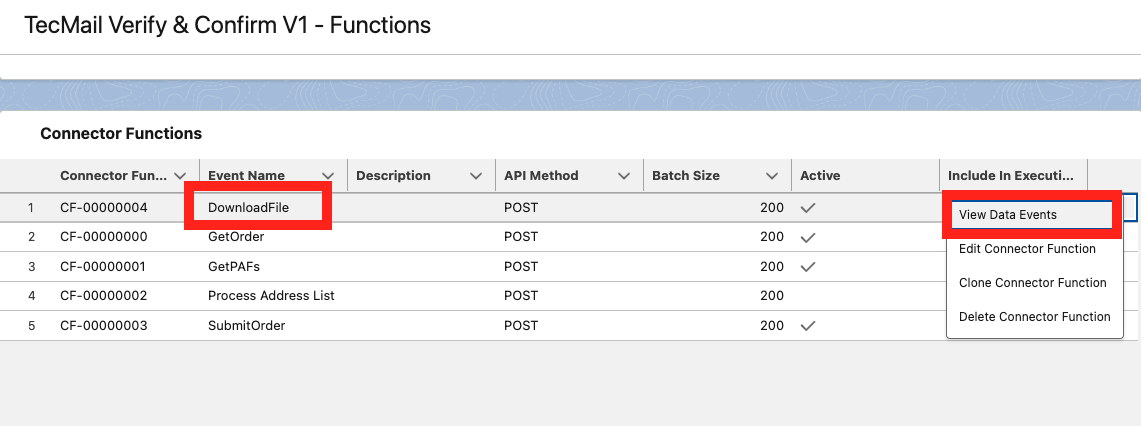Select SubmitOrder event name cell
The width and height of the screenshot is (1141, 426).
pos(247,326)
